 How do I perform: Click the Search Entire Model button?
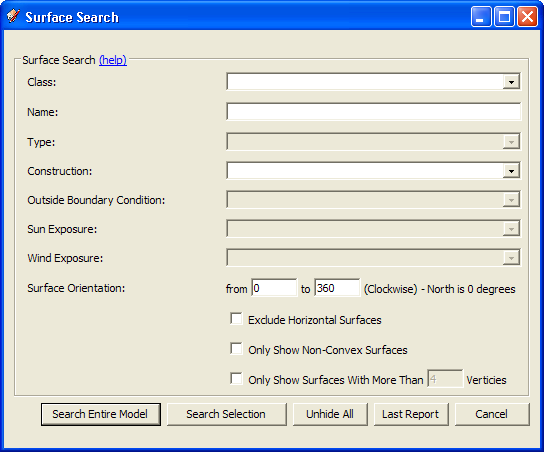pyautogui.click(x=101, y=414)
